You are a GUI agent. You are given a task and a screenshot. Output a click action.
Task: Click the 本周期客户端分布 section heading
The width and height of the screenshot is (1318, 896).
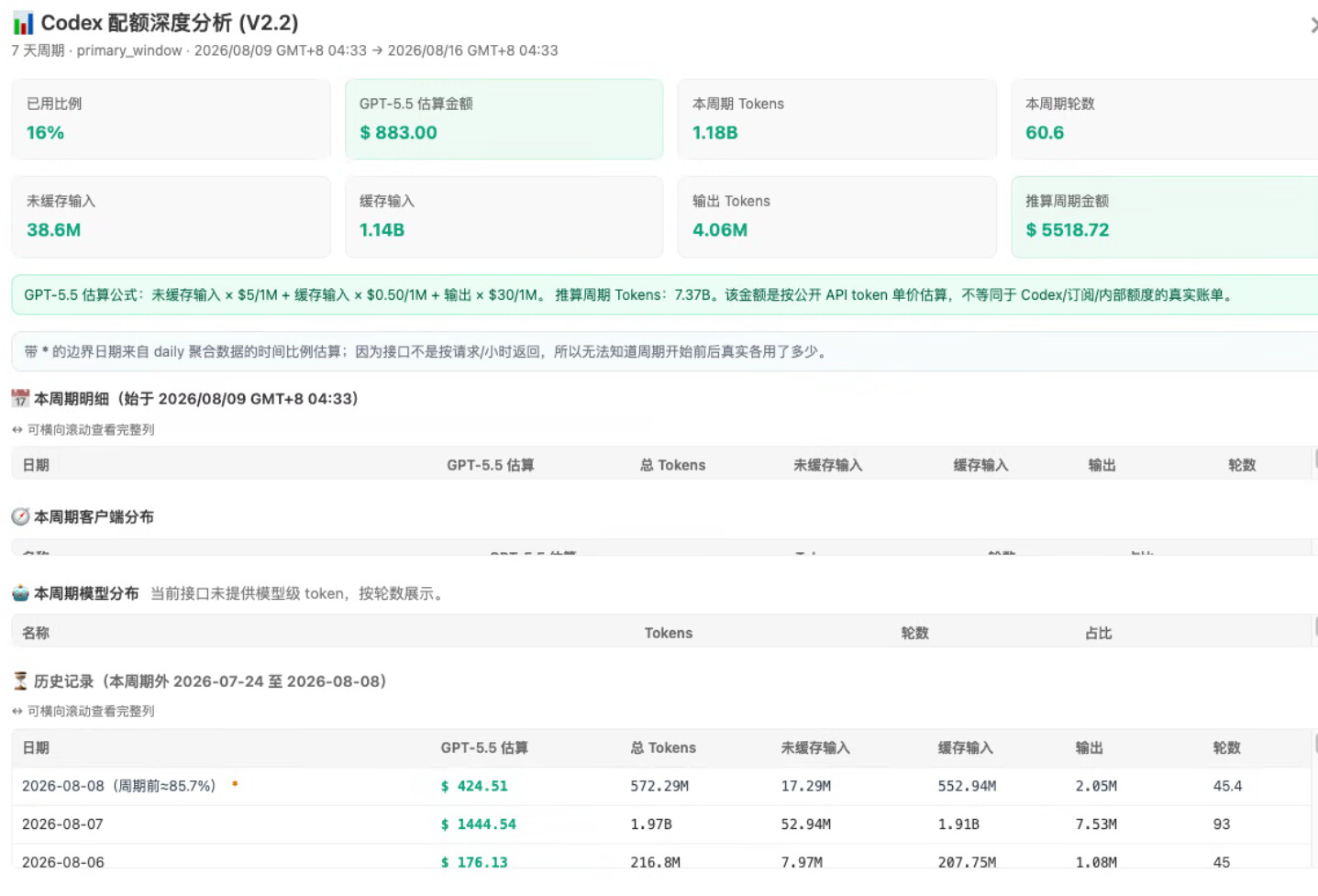(x=94, y=516)
